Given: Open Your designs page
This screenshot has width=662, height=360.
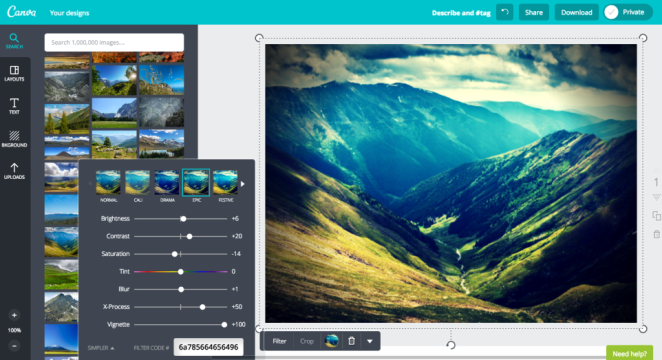Looking at the screenshot, I should (69, 13).
